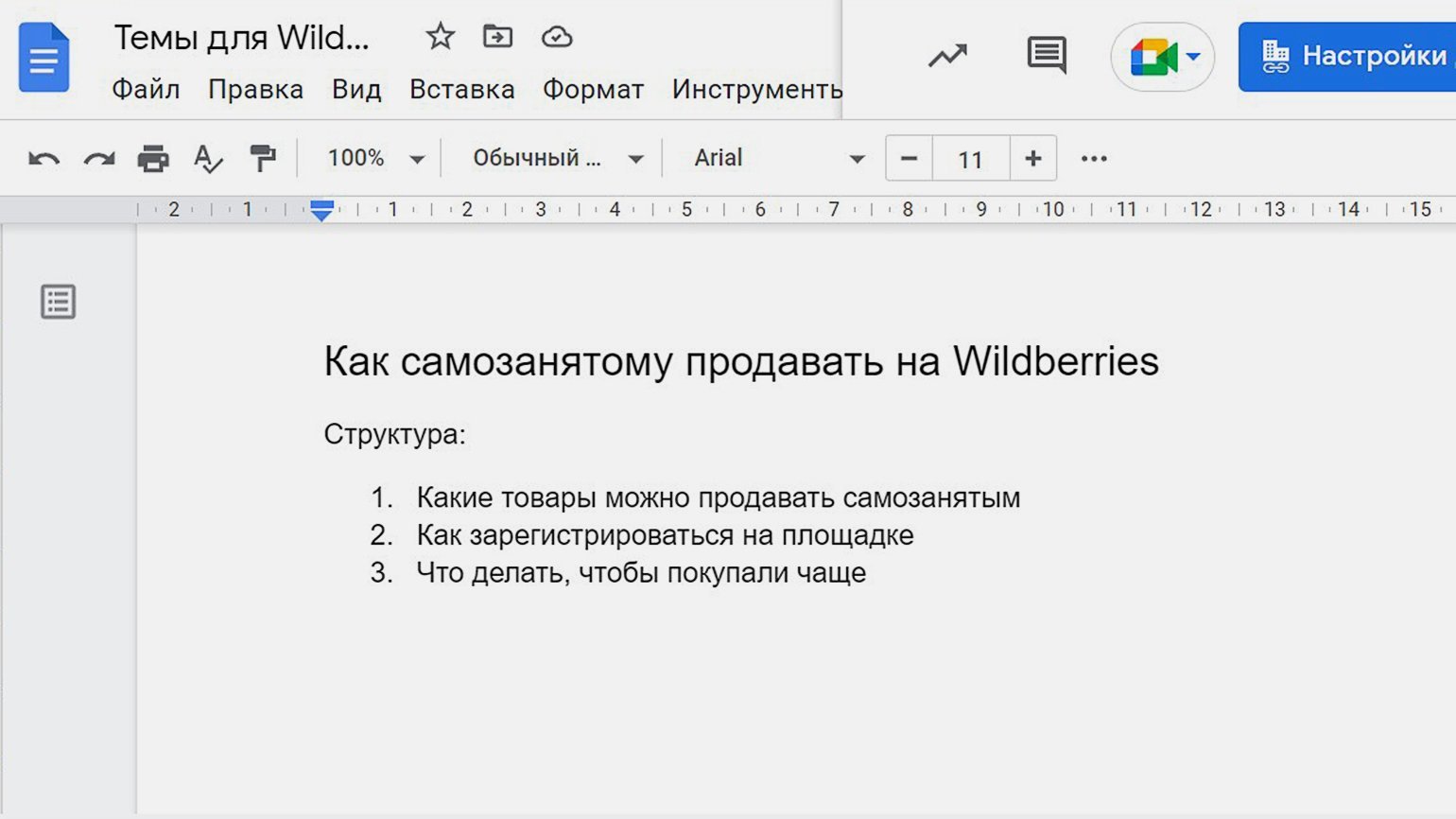
Task: Show the document outline
Action: (58, 302)
